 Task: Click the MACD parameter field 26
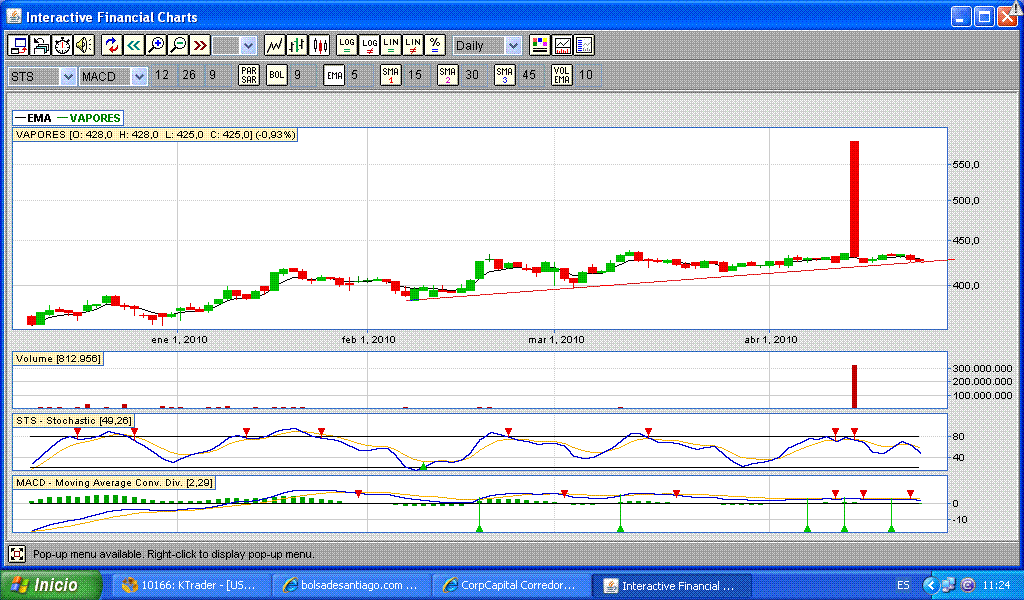click(x=189, y=75)
